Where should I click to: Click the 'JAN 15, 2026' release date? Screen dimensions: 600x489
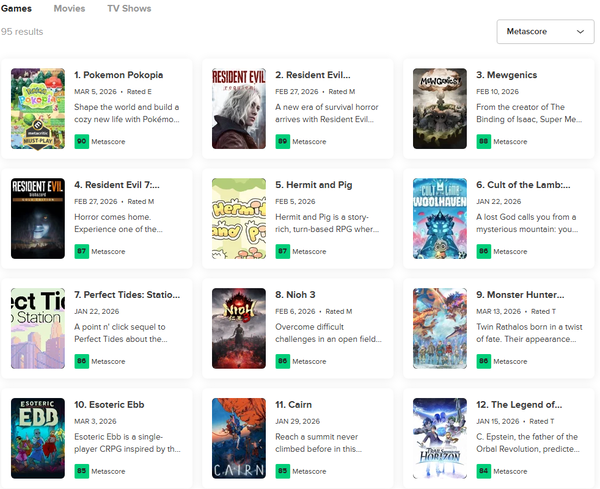498,421
